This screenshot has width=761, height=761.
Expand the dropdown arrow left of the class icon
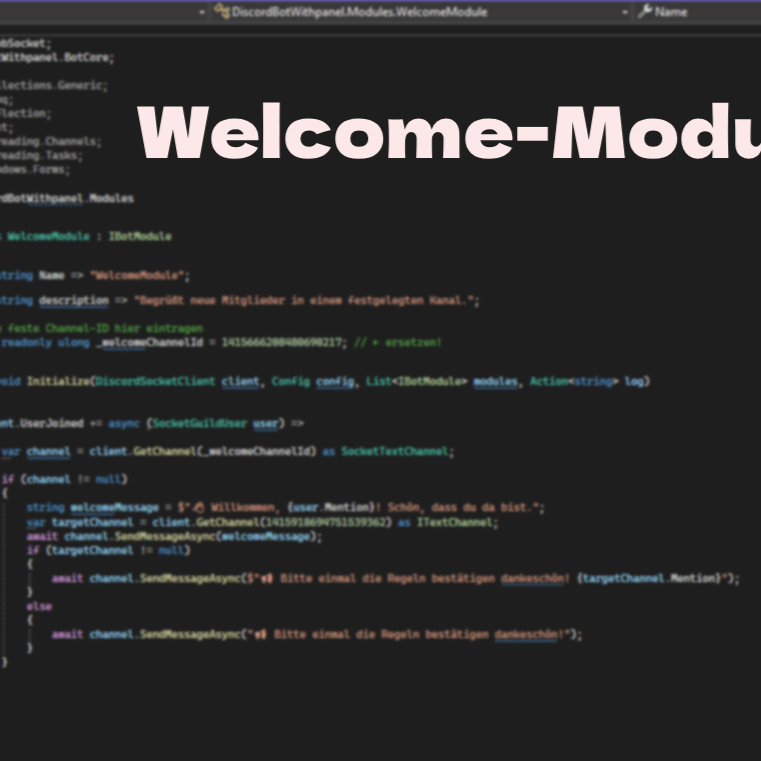[202, 12]
